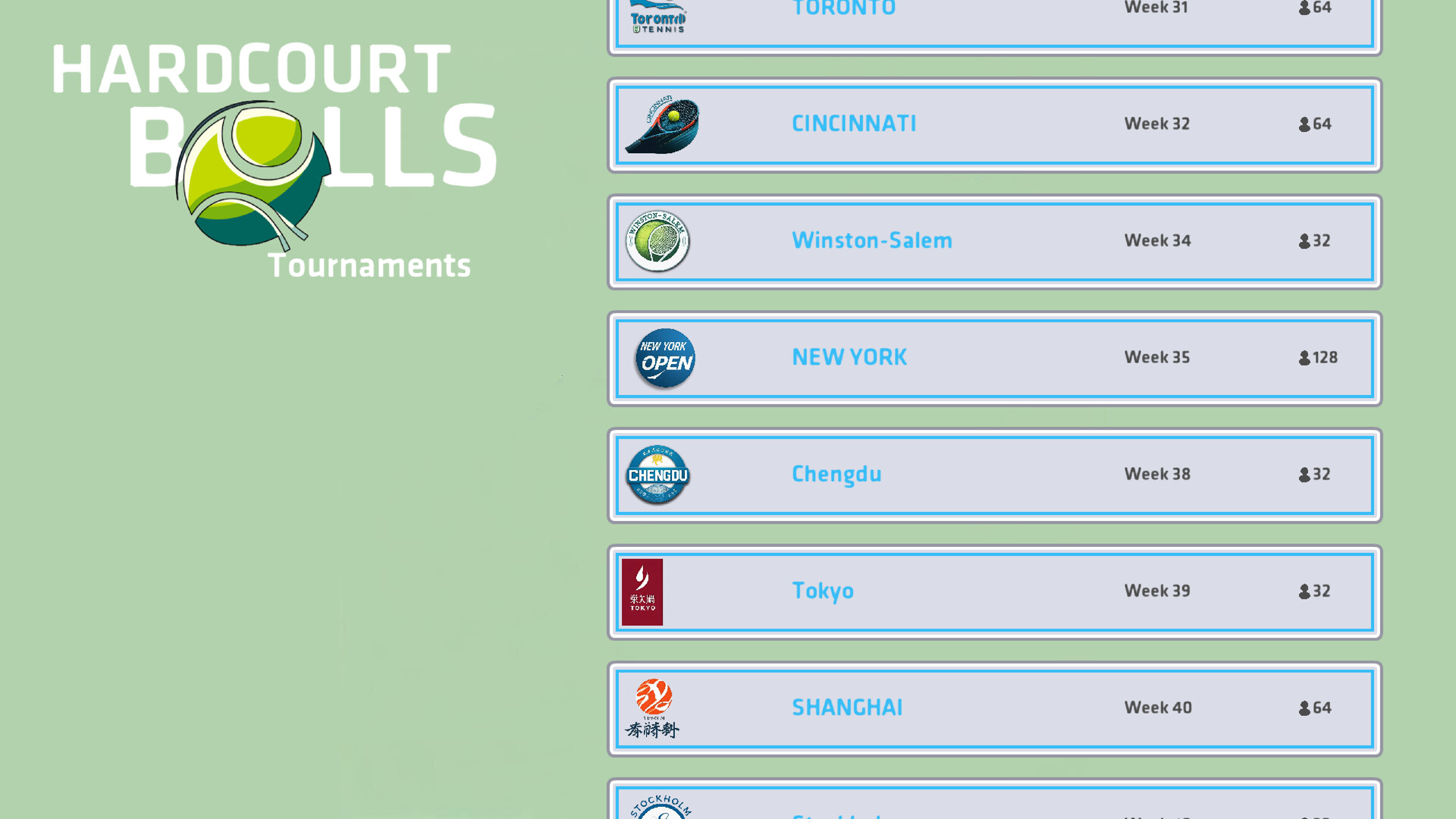Open the CINCINNATI tournament details
Viewport: 1456px width, 819px height.
(854, 124)
